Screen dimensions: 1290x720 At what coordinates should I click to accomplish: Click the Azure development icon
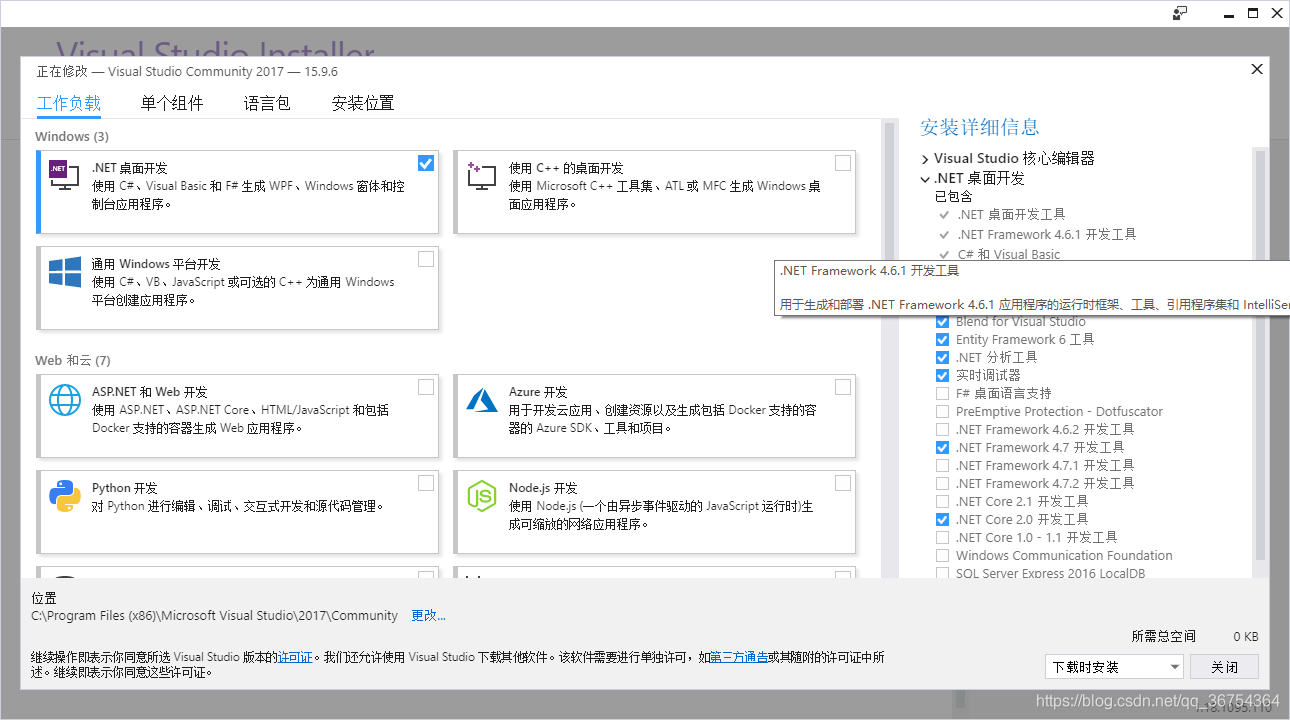coord(482,400)
